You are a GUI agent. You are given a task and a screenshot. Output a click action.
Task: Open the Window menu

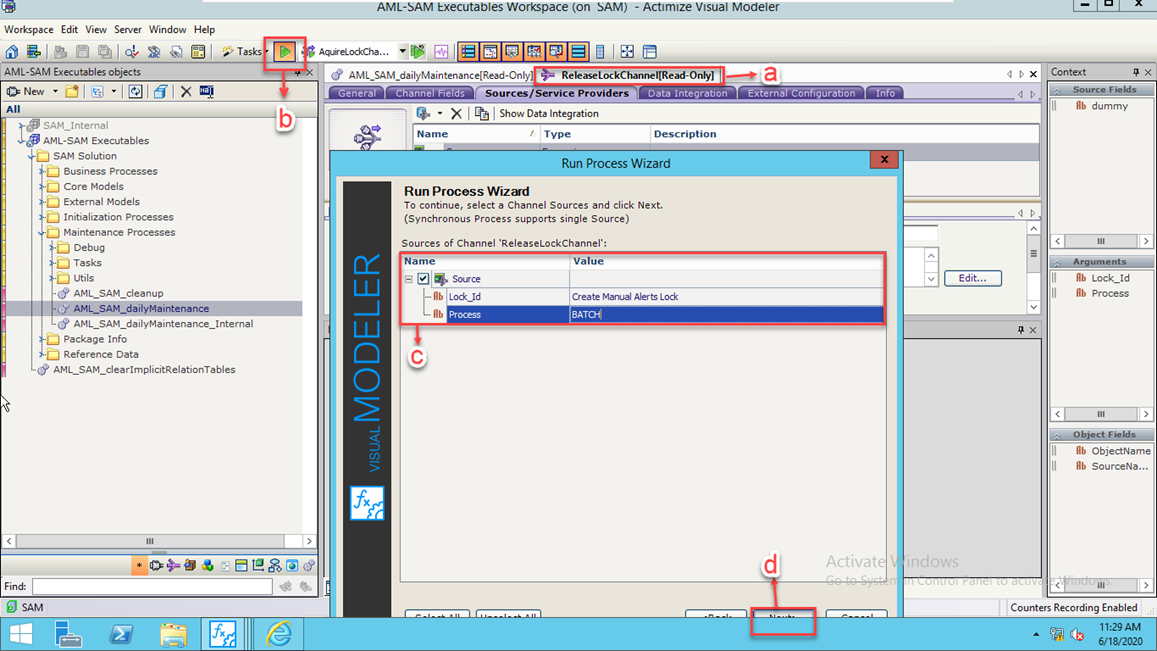(167, 30)
